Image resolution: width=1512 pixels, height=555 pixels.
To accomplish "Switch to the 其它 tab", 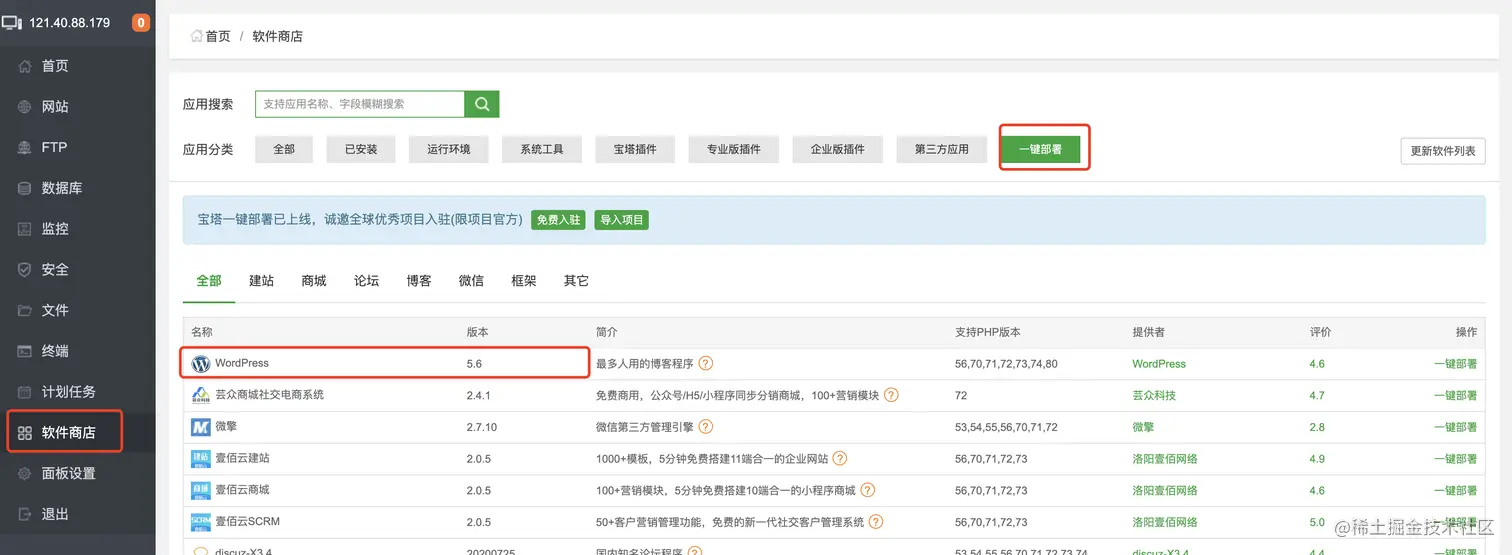I will coord(576,281).
